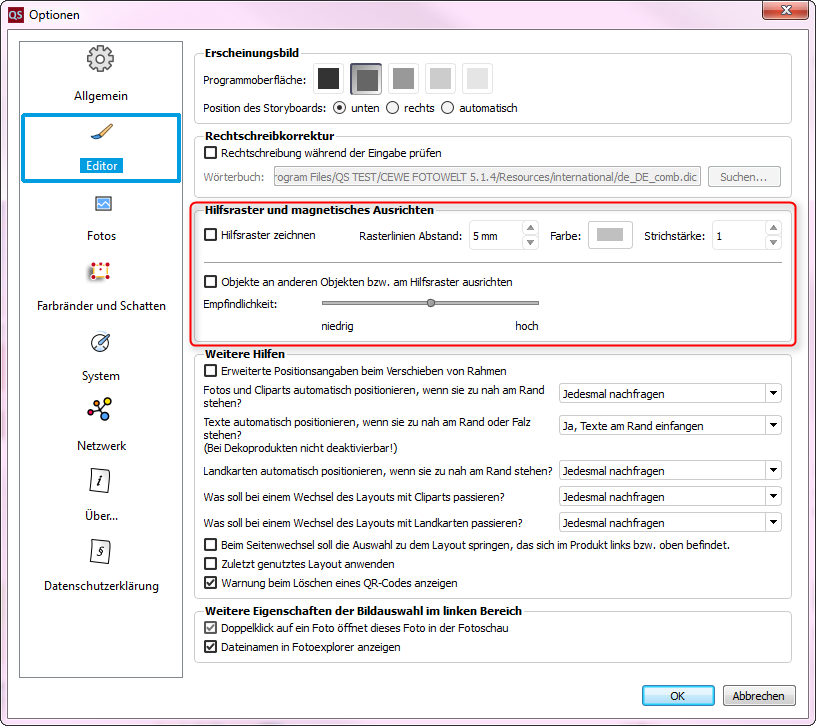Open the grid line Farbe color picker
The image size is (816, 726).
point(610,235)
